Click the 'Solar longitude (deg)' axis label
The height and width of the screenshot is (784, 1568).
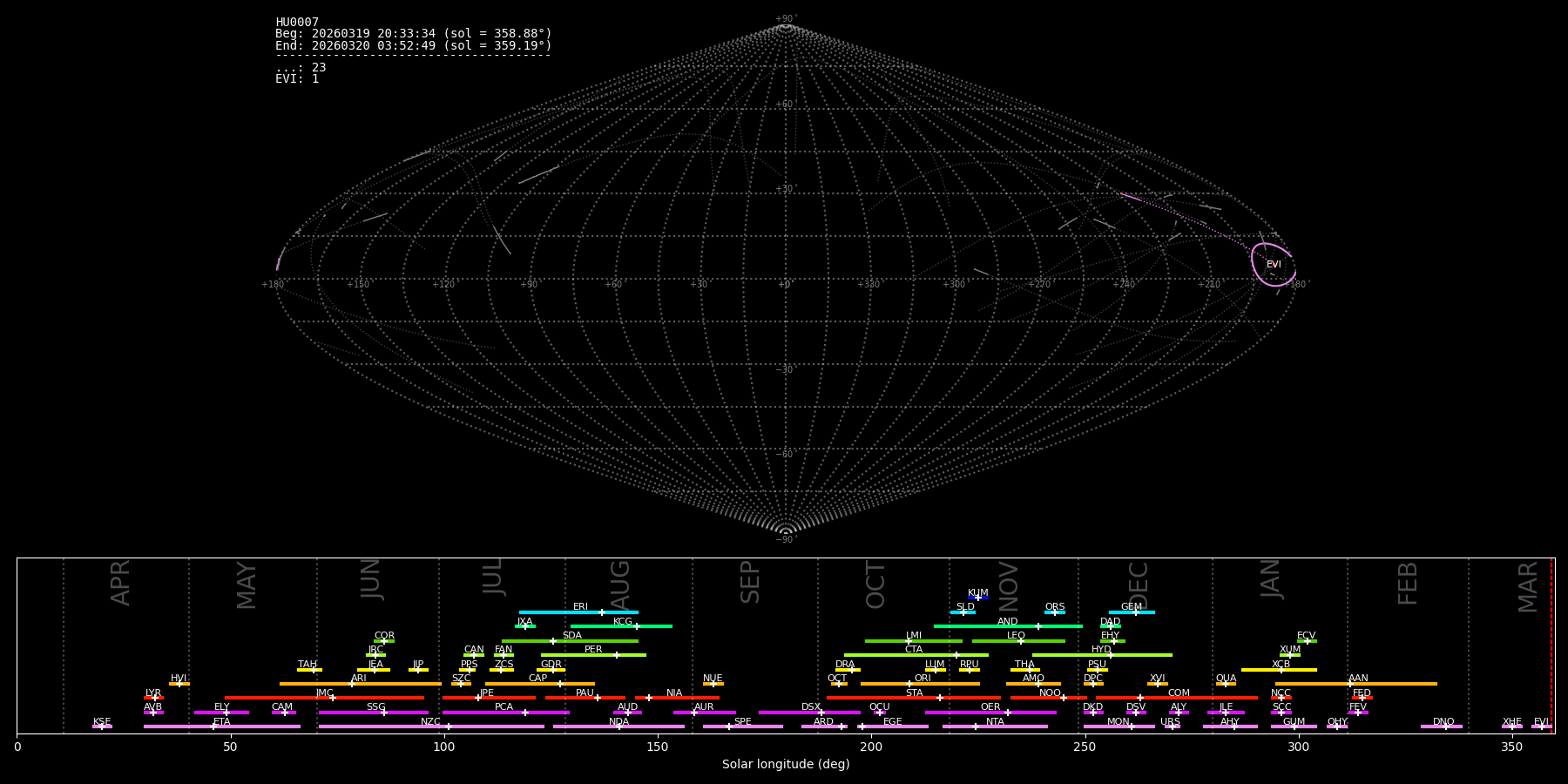(x=786, y=765)
